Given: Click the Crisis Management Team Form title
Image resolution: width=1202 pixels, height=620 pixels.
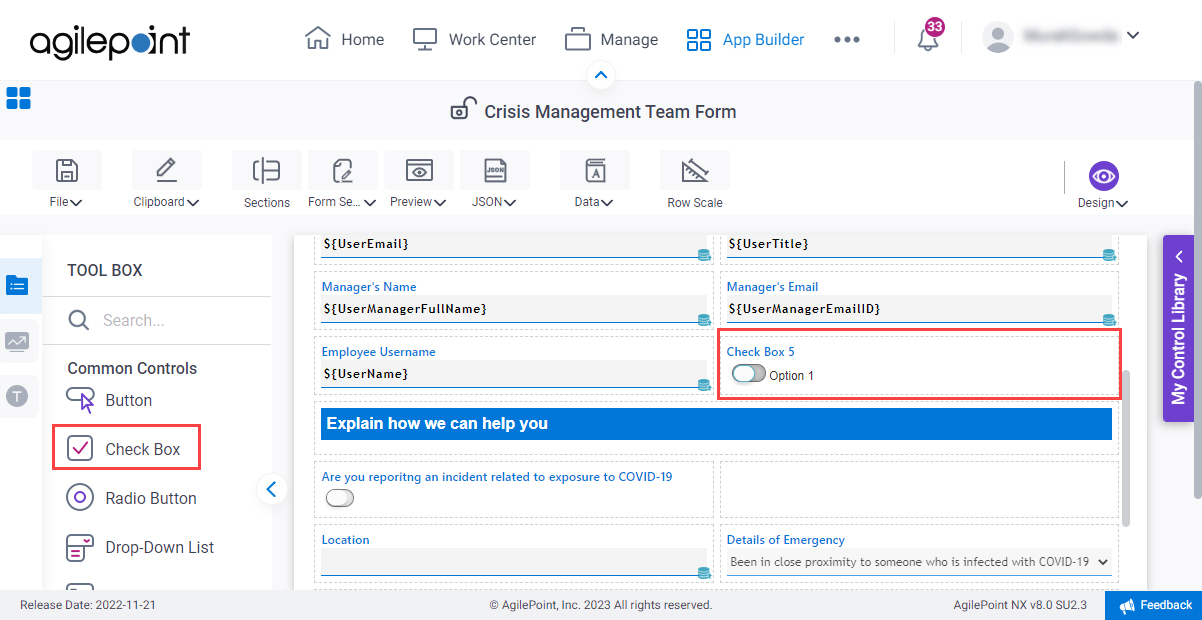Looking at the screenshot, I should point(610,112).
